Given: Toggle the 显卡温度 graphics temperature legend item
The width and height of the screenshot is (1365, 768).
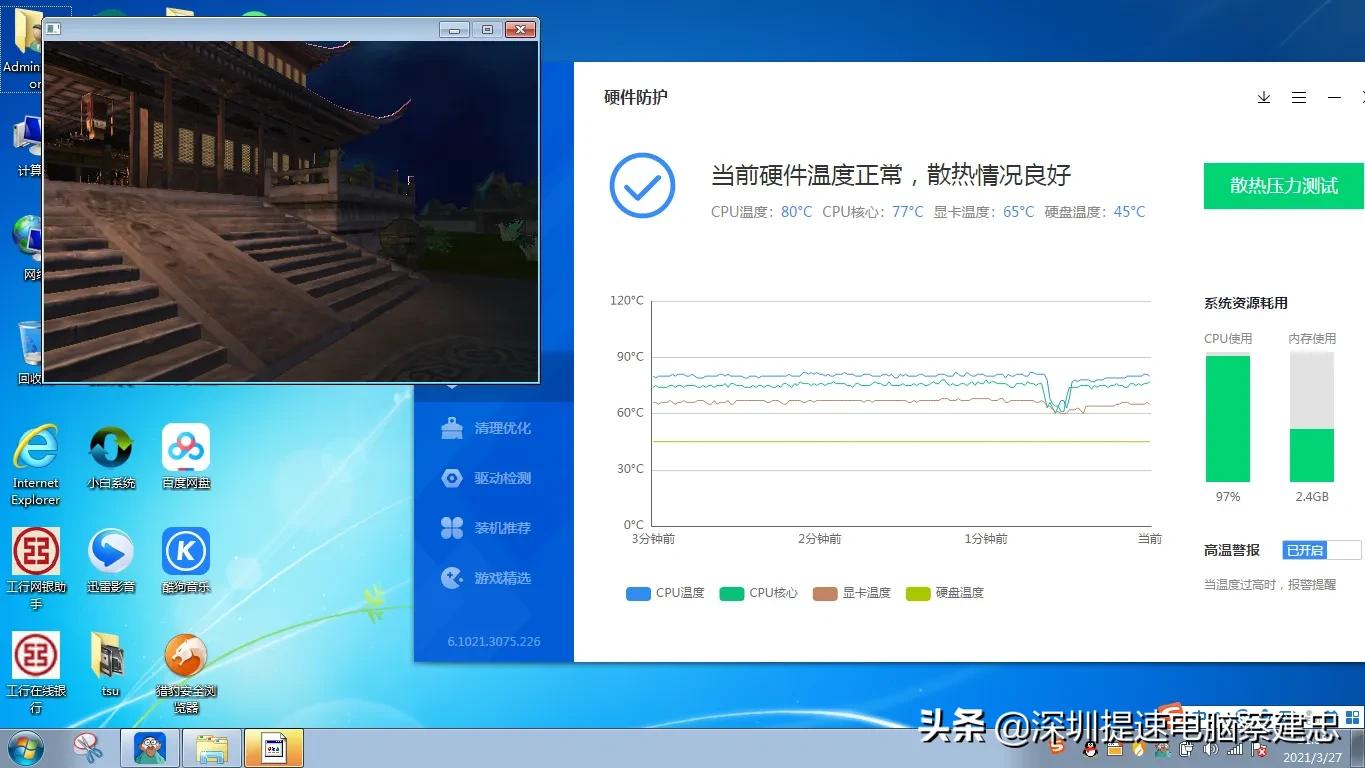Looking at the screenshot, I should (851, 593).
